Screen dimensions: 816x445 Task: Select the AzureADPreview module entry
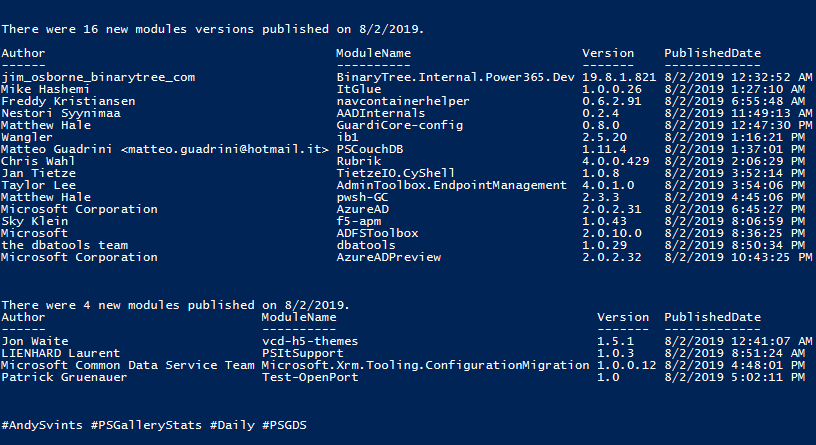[x=389, y=257]
